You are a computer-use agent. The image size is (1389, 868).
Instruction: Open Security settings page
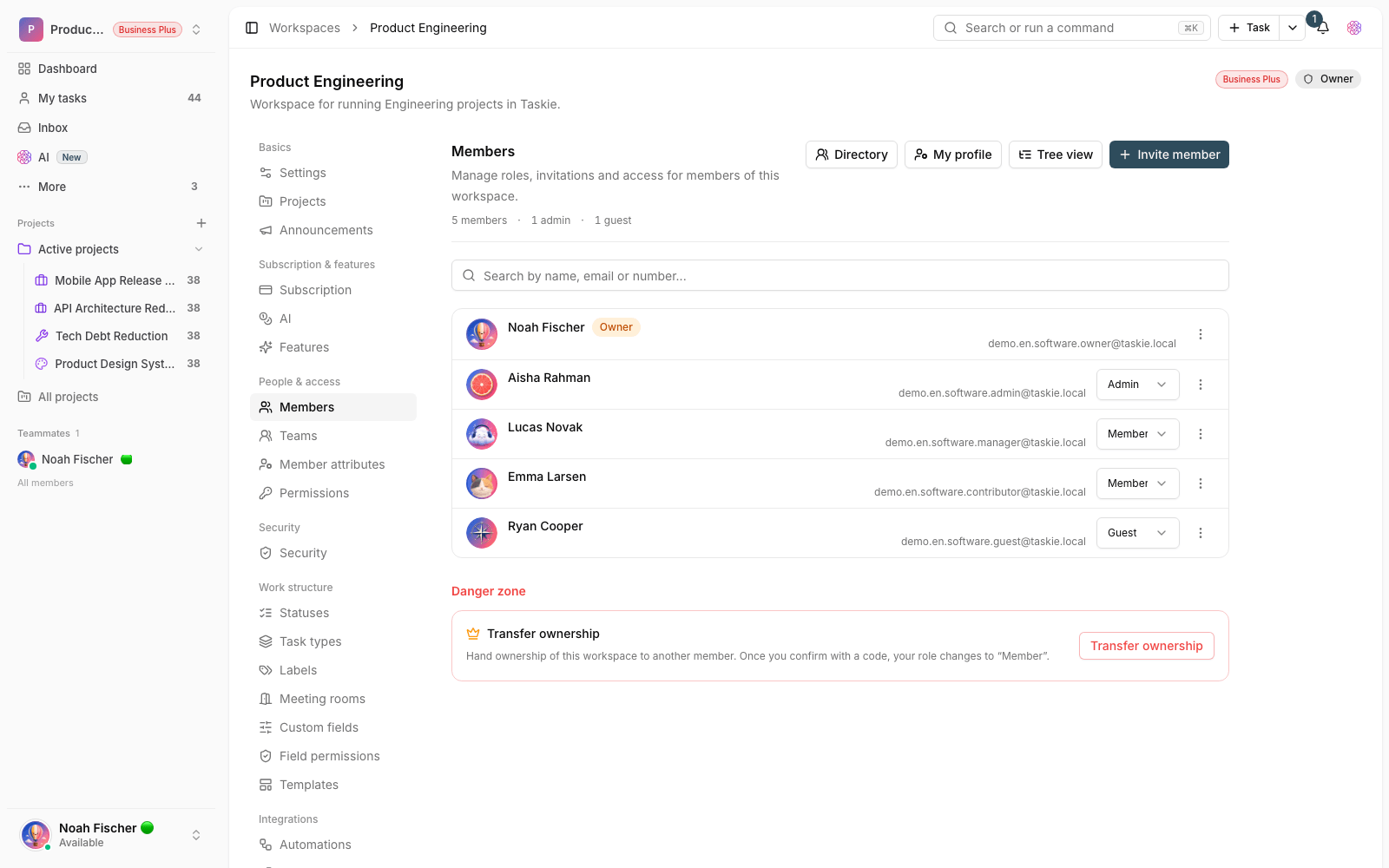[x=333, y=553]
